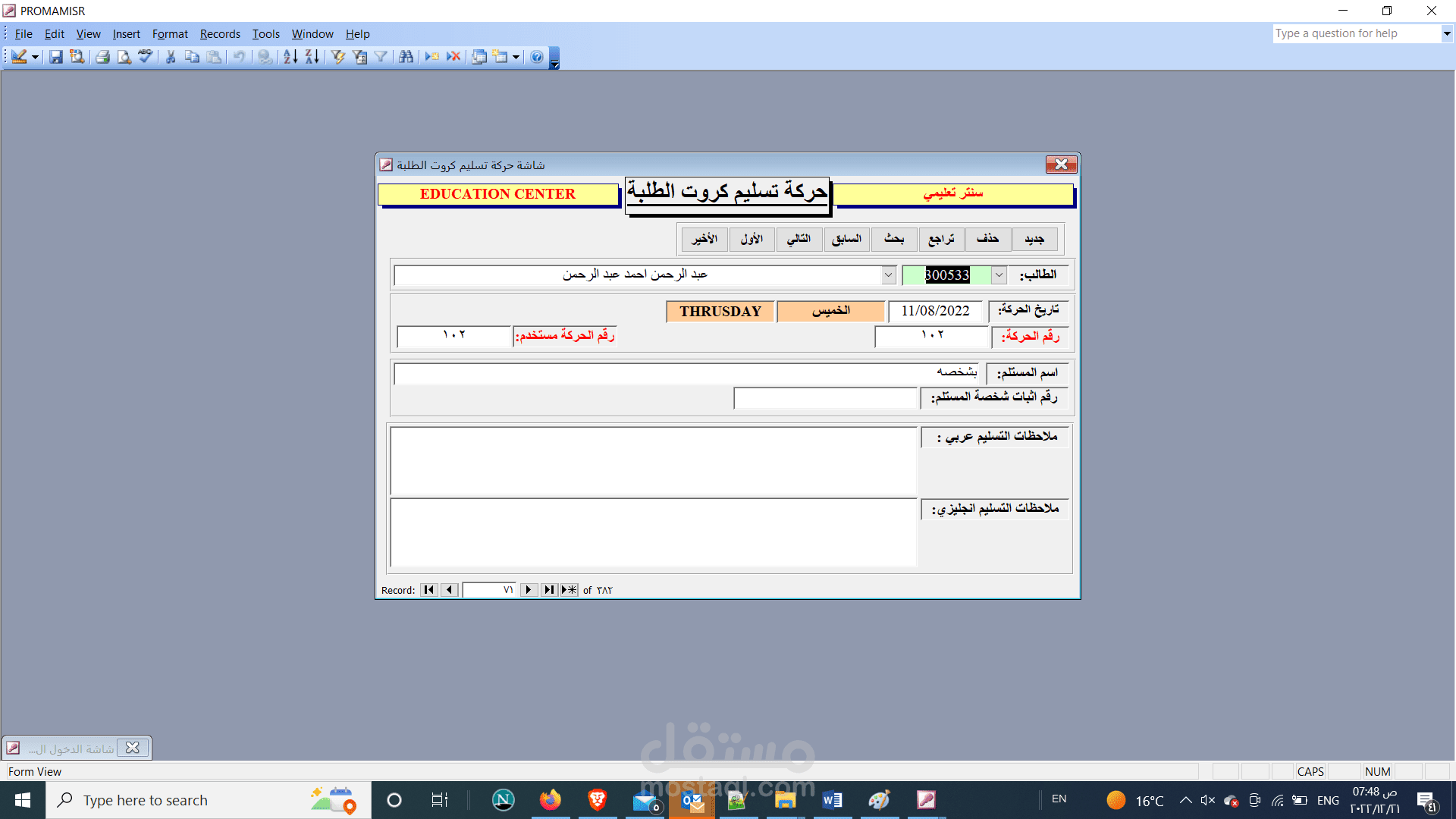Click the Help question mark icon
This screenshot has width=1456, height=819.
(537, 57)
